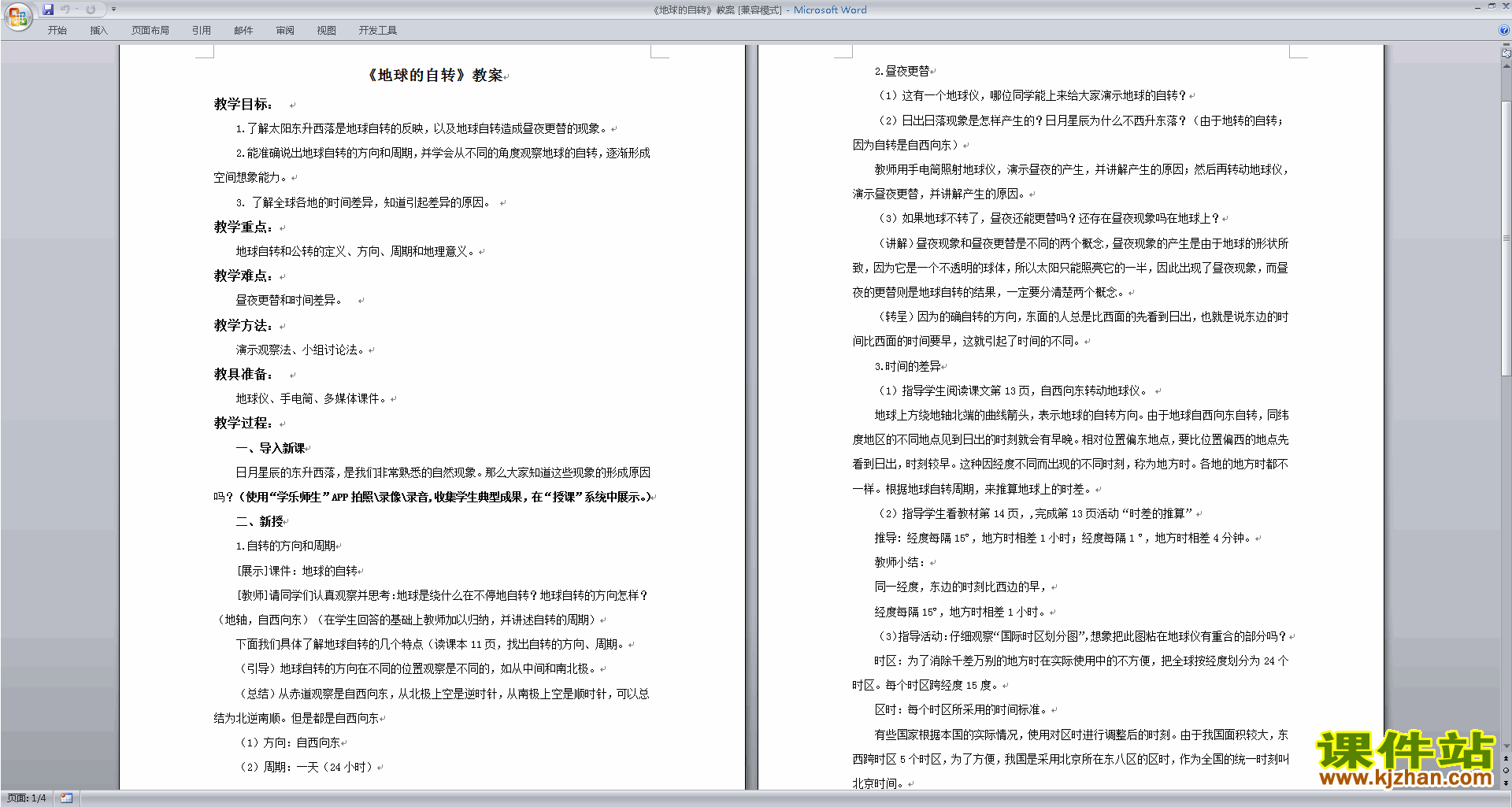Undo the last action
The width and height of the screenshot is (1512, 807).
coord(65,9)
